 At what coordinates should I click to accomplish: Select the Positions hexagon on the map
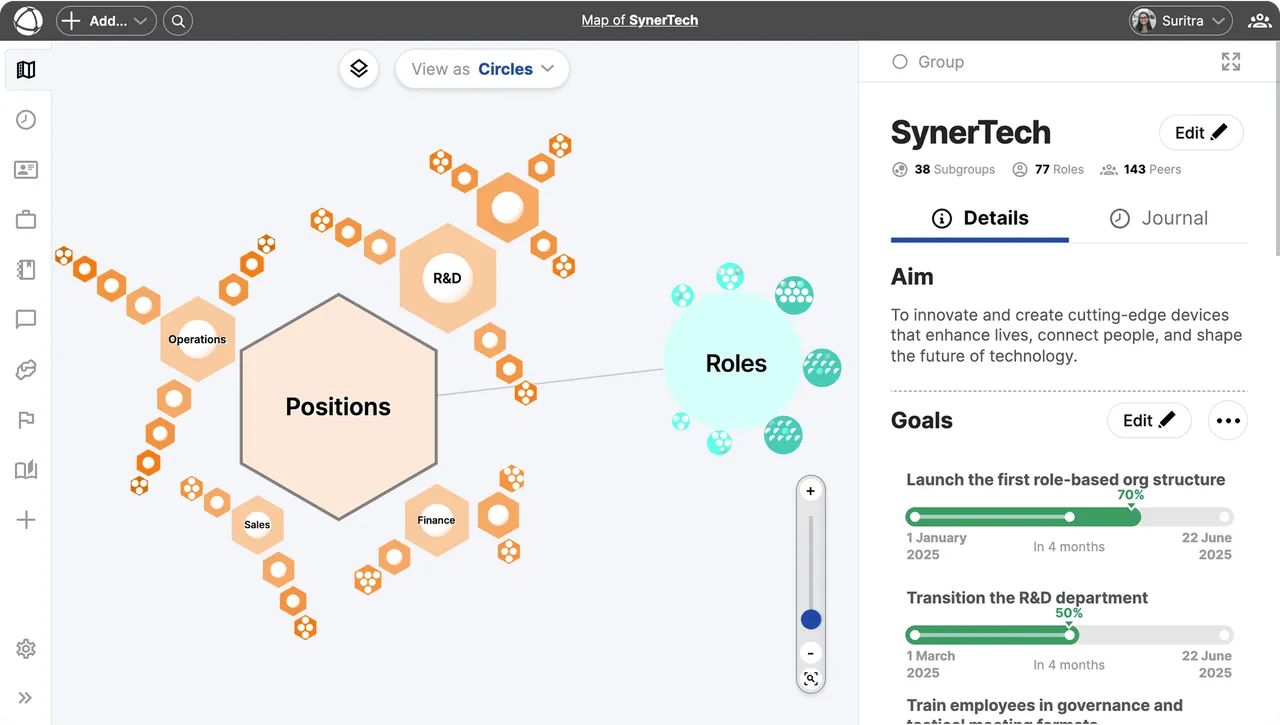[338, 407]
